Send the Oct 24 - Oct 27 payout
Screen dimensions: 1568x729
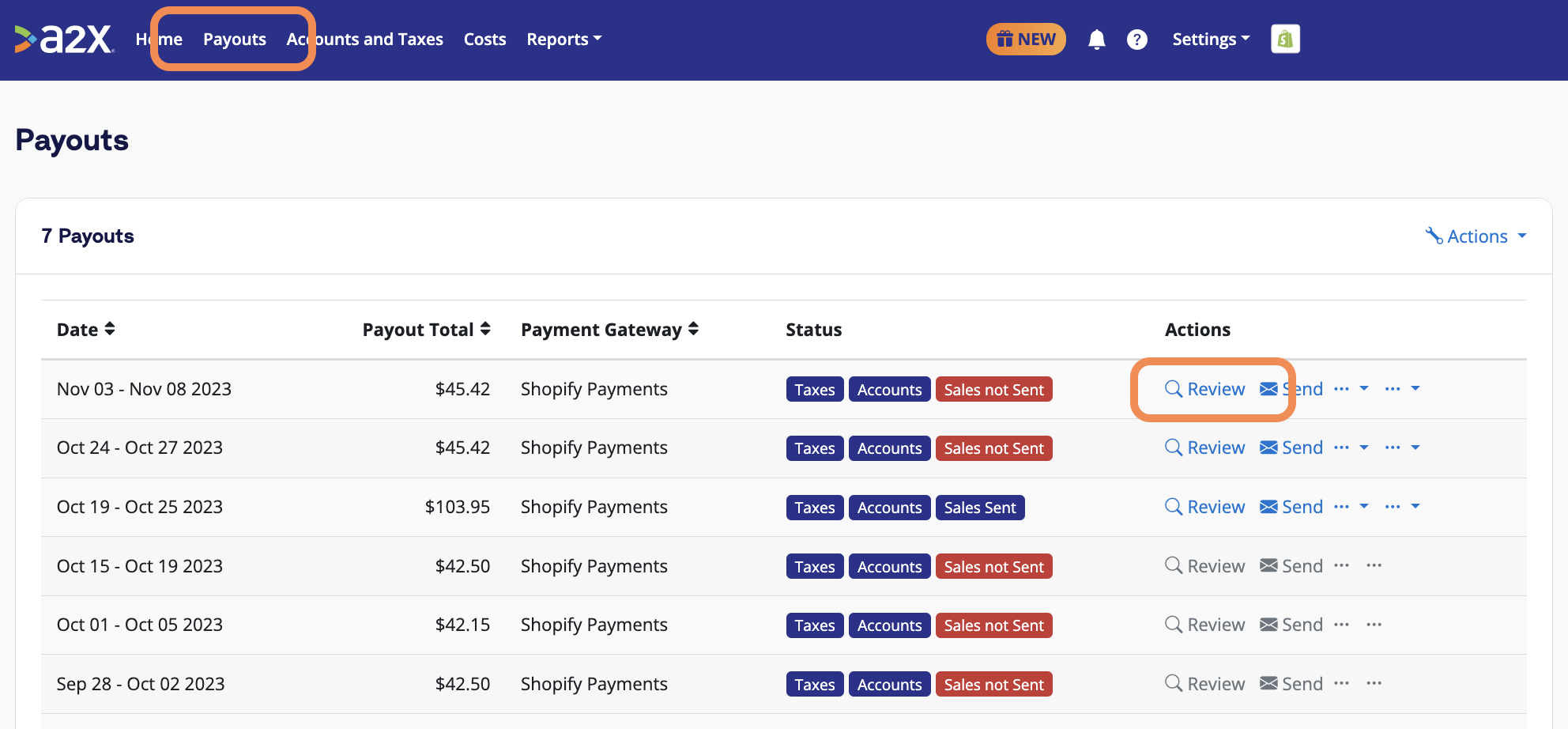(x=1291, y=448)
